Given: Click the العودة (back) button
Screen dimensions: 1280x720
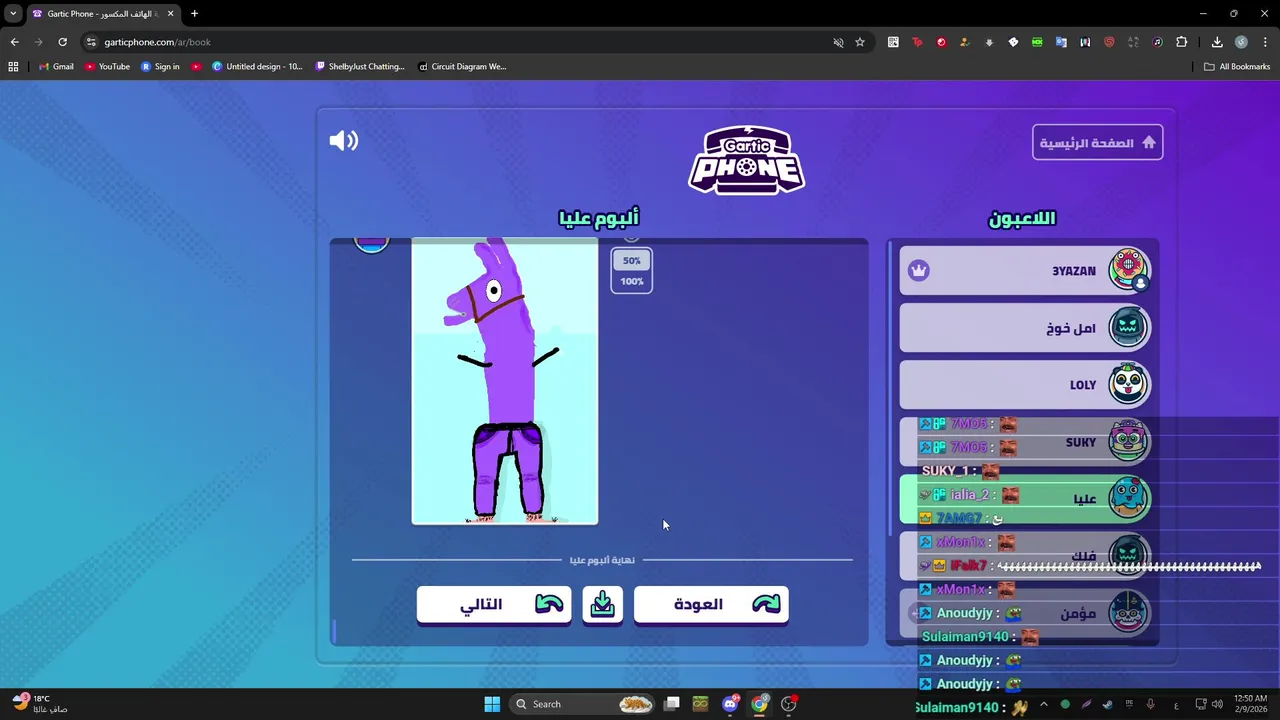Looking at the screenshot, I should pyautogui.click(x=711, y=604).
